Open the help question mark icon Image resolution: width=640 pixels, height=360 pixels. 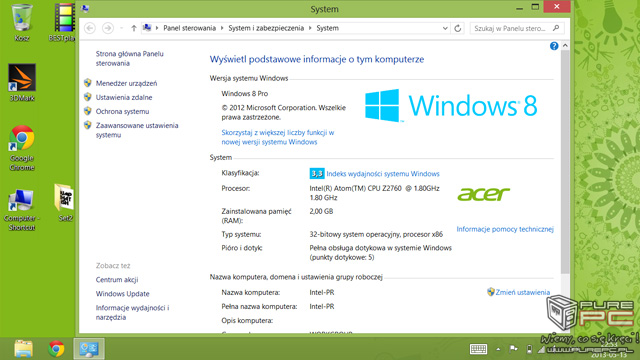point(554,46)
